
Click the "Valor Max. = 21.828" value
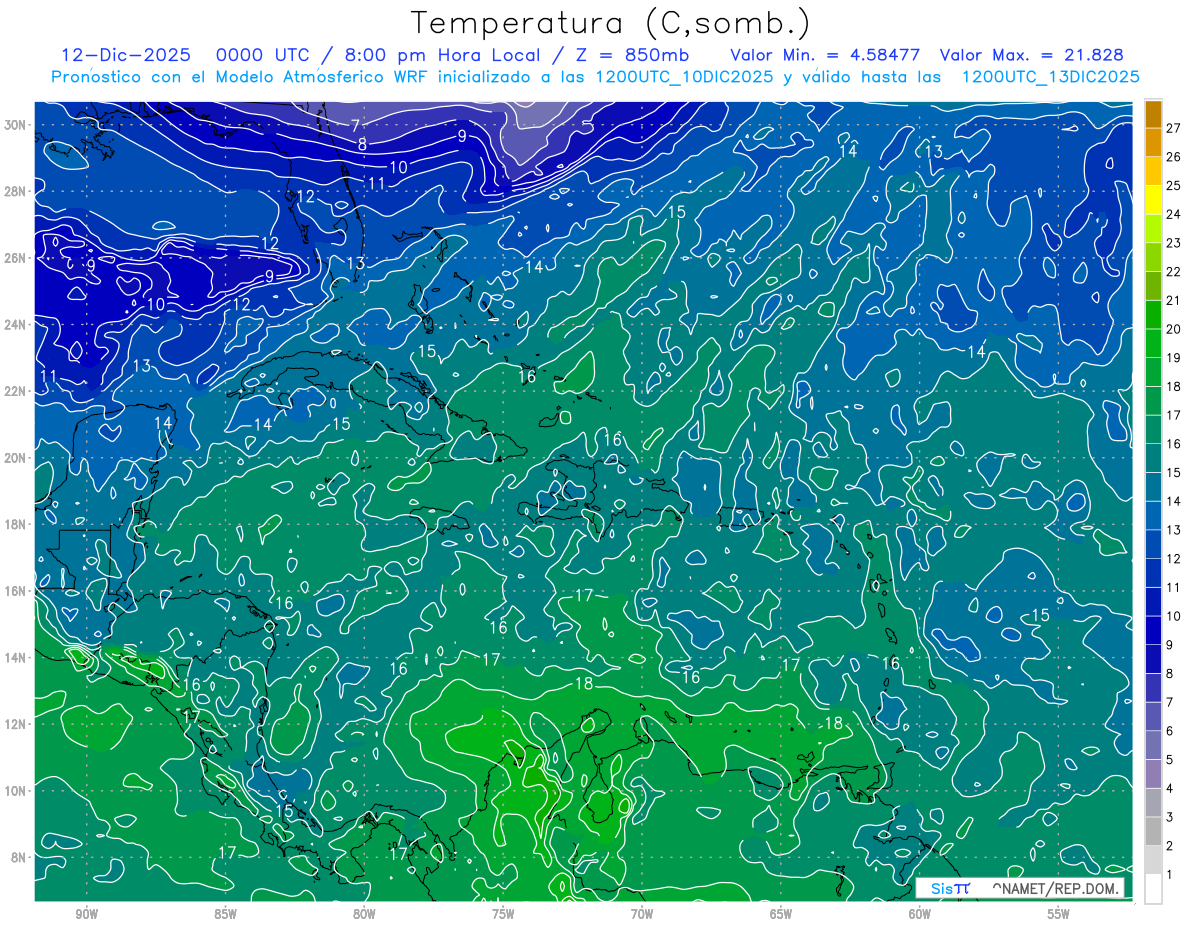[1031, 55]
